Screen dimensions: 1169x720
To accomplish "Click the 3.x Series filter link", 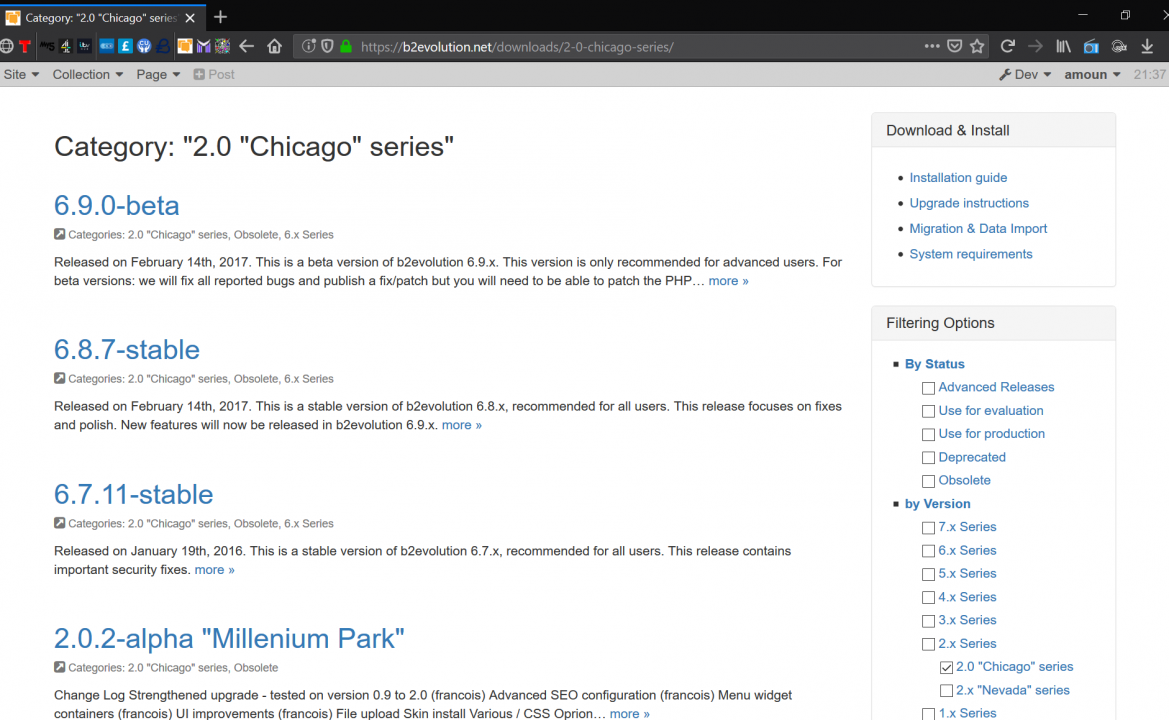I will pyautogui.click(x=967, y=620).
